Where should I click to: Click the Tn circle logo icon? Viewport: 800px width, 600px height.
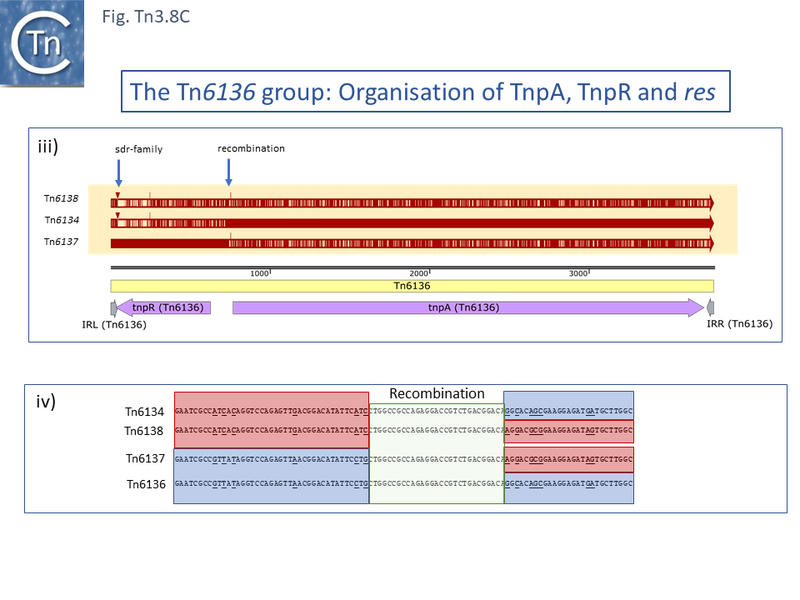[44, 44]
